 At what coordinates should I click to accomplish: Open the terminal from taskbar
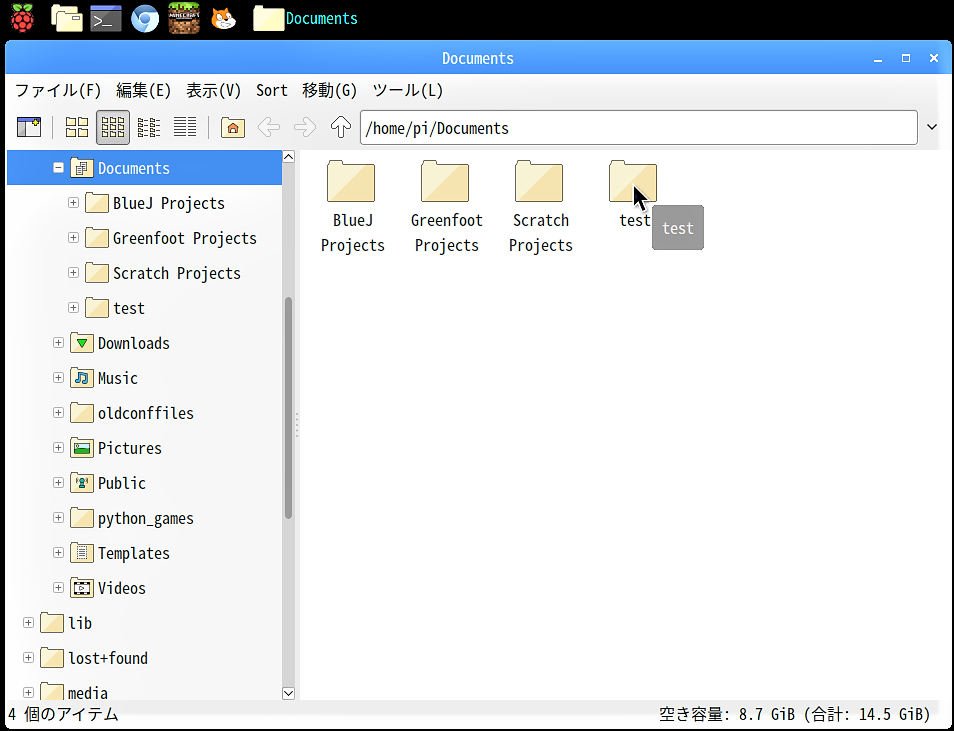click(x=106, y=18)
